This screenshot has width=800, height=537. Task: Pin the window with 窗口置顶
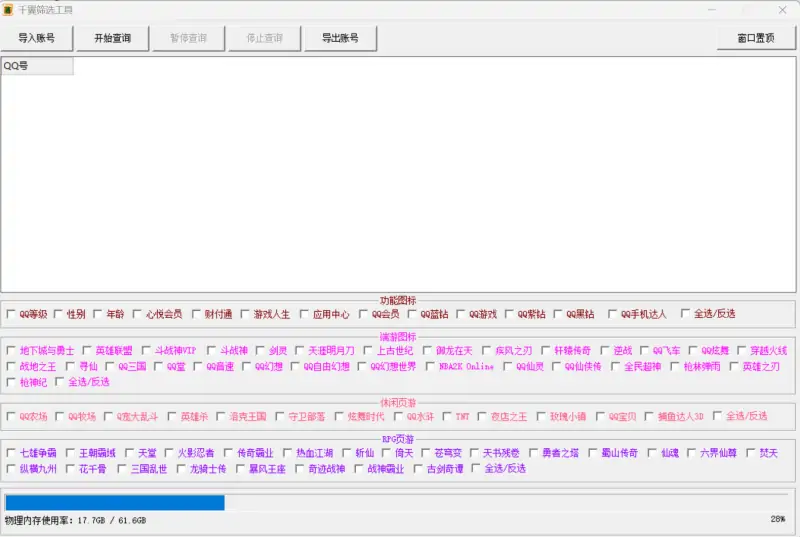(x=756, y=38)
